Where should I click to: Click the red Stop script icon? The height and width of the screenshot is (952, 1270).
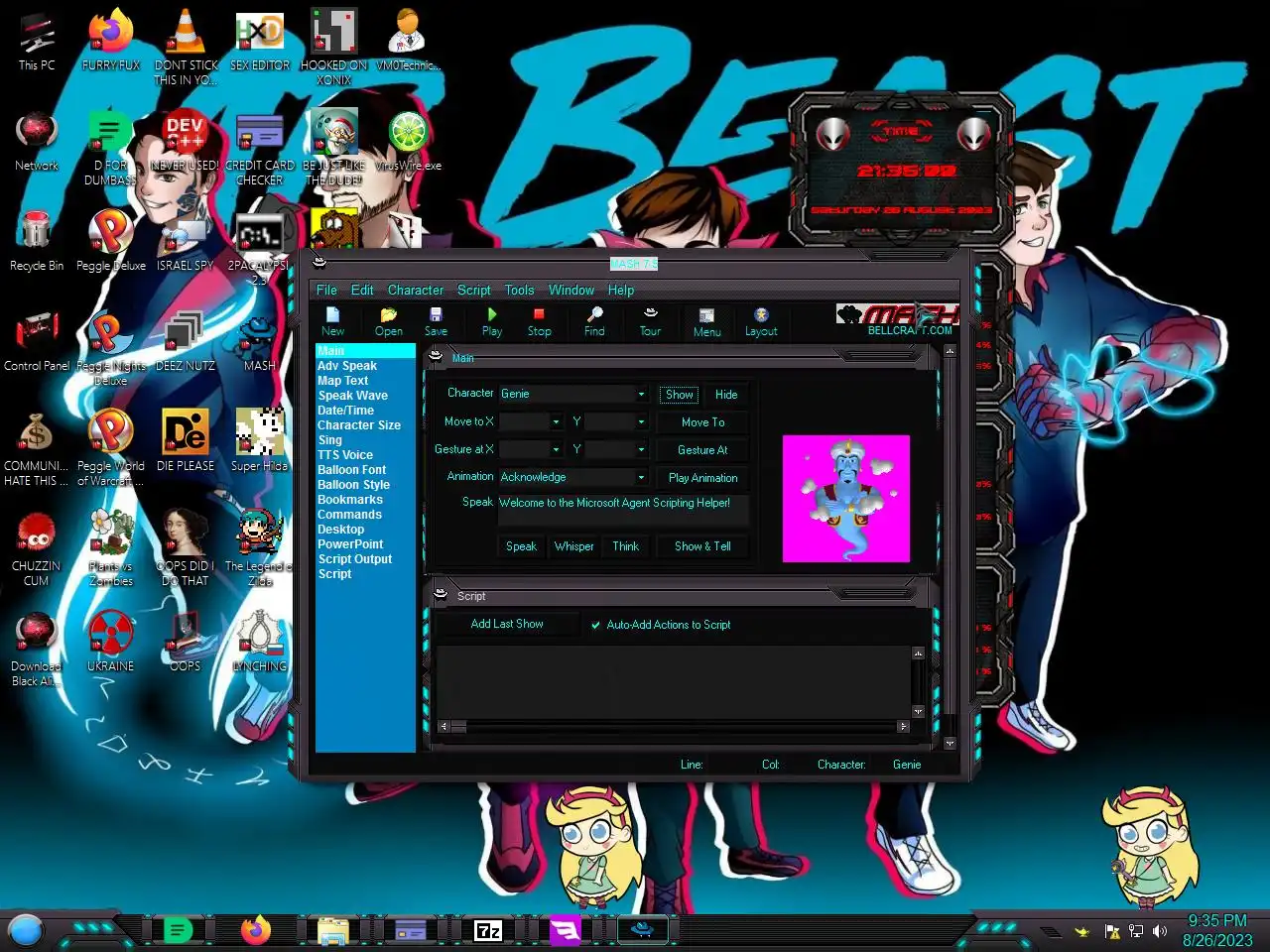click(x=539, y=322)
